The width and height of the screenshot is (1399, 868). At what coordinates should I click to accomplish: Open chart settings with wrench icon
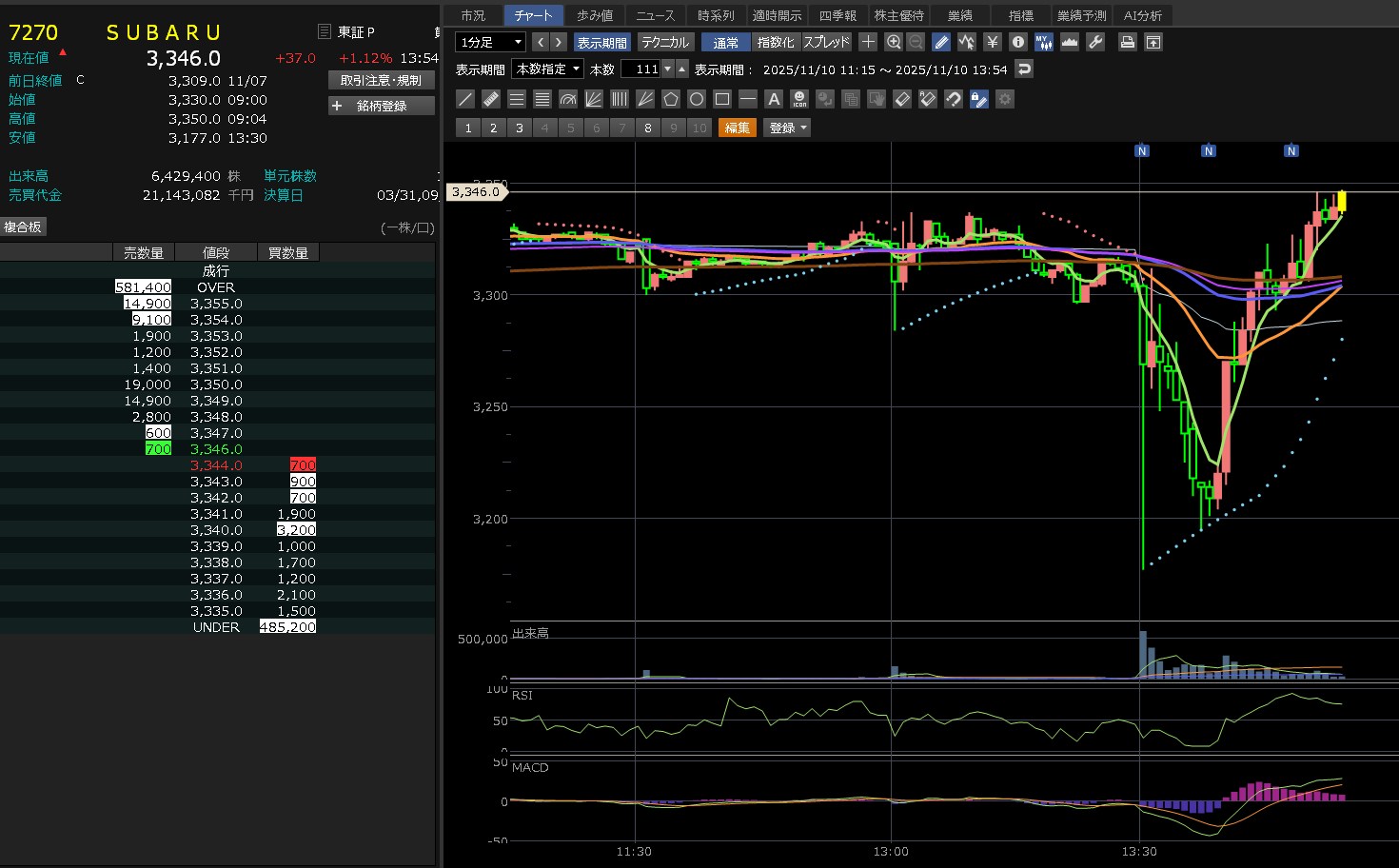pos(1095,42)
